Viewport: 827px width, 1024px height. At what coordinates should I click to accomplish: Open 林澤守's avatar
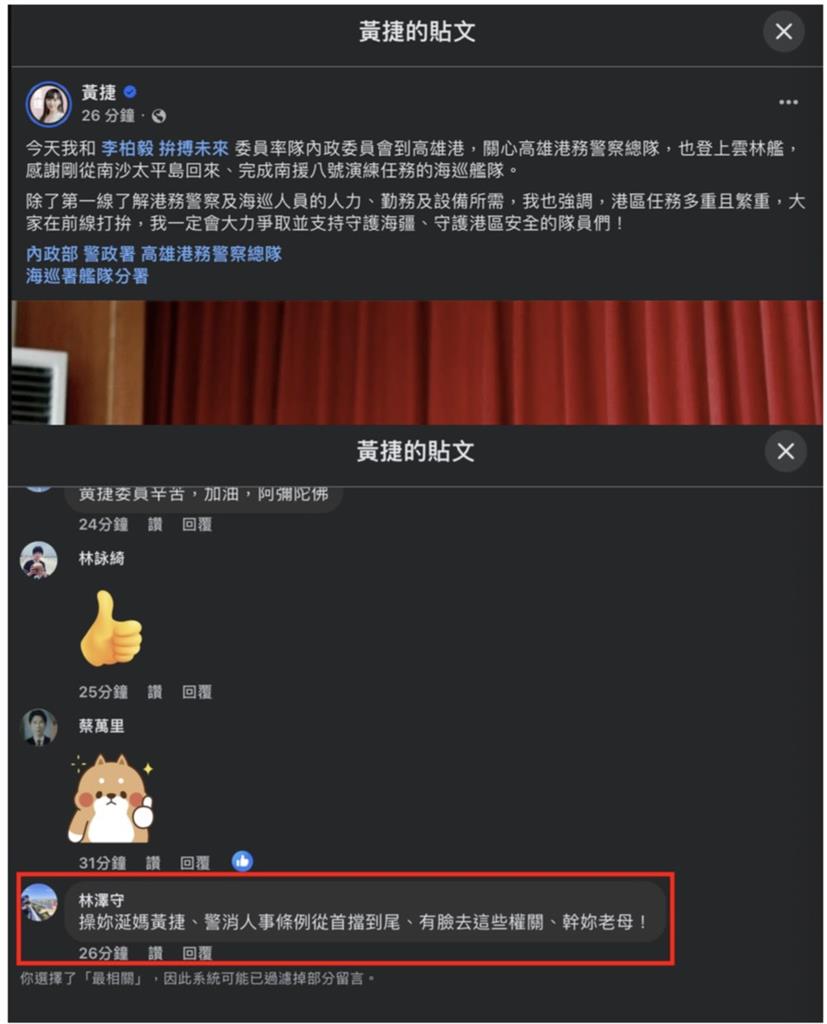click(x=39, y=902)
